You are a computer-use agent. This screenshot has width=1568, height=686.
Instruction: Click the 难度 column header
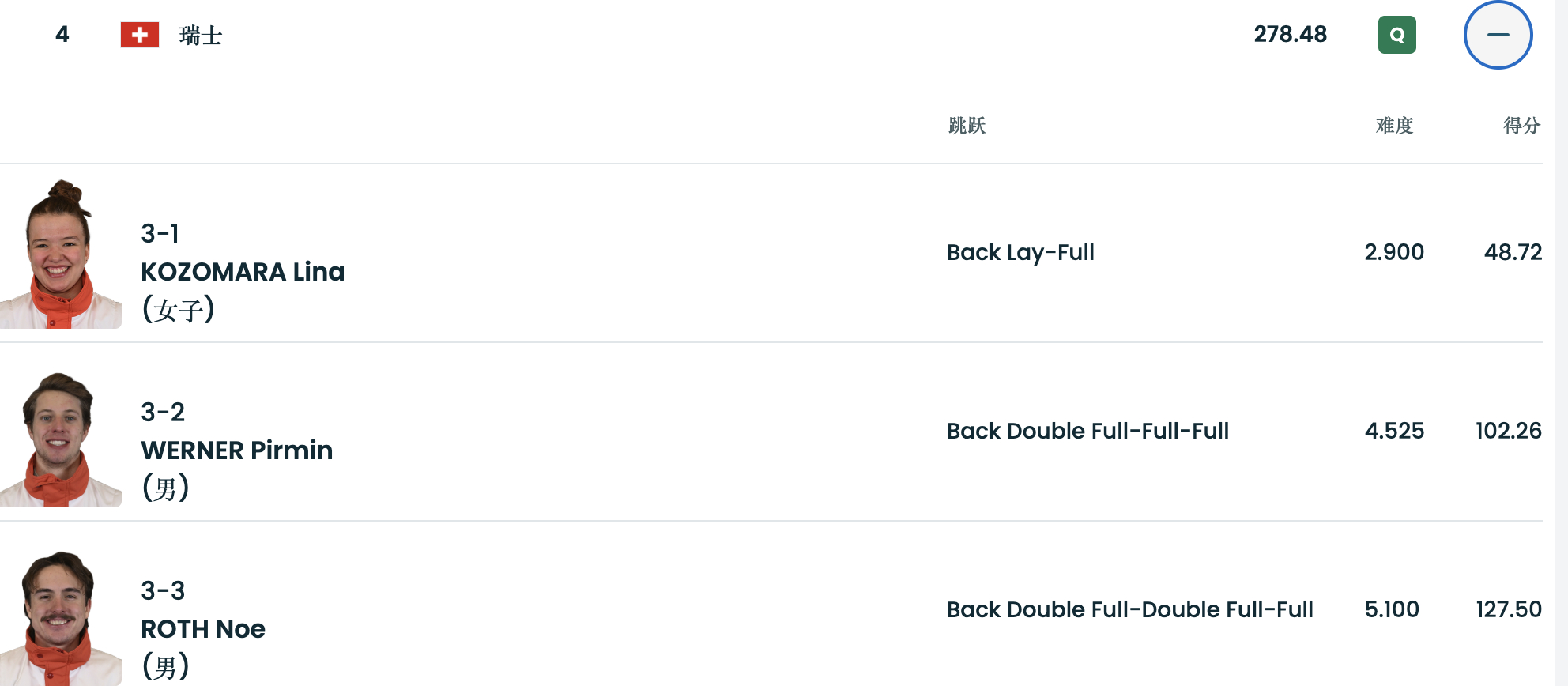(1394, 126)
